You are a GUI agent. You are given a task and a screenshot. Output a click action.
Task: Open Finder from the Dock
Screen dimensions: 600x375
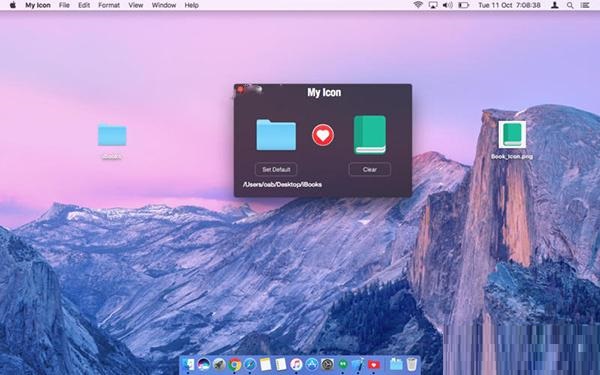(x=188, y=364)
